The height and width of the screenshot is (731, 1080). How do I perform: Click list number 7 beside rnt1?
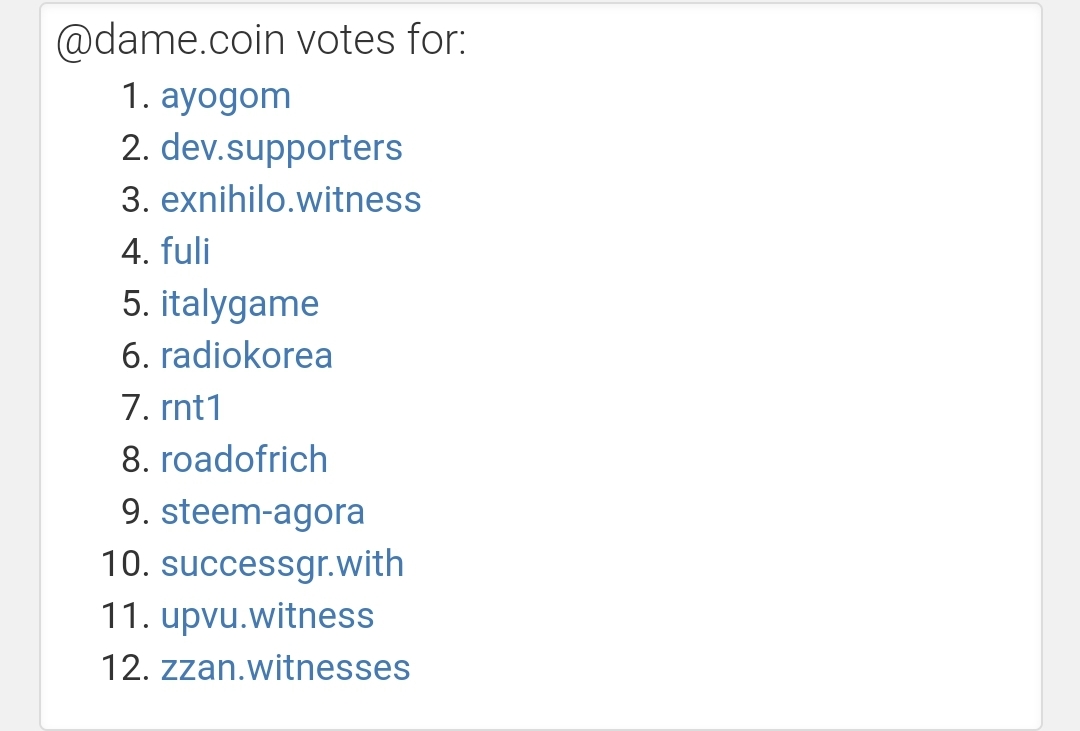click(136, 408)
